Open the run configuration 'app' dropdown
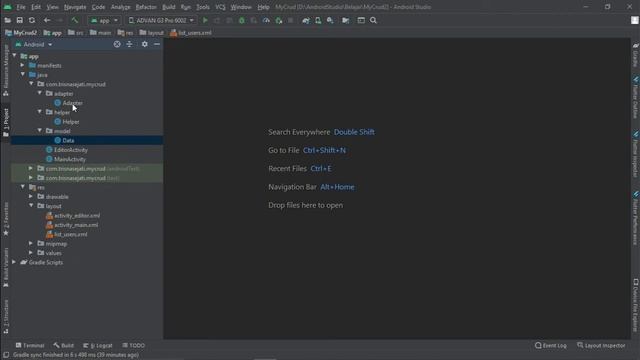Screen dimensions: 640x360 [x=104, y=20]
